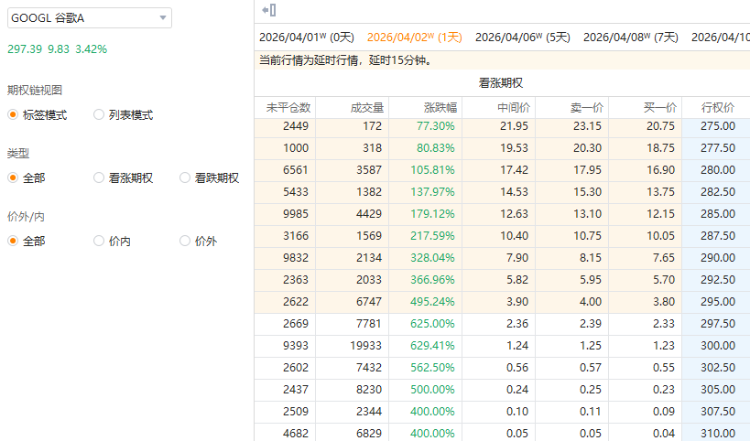Viewport: 750px width, 441px height.
Task: Open the 2026/04/08 (7天) expiry tab
Action: (630, 37)
